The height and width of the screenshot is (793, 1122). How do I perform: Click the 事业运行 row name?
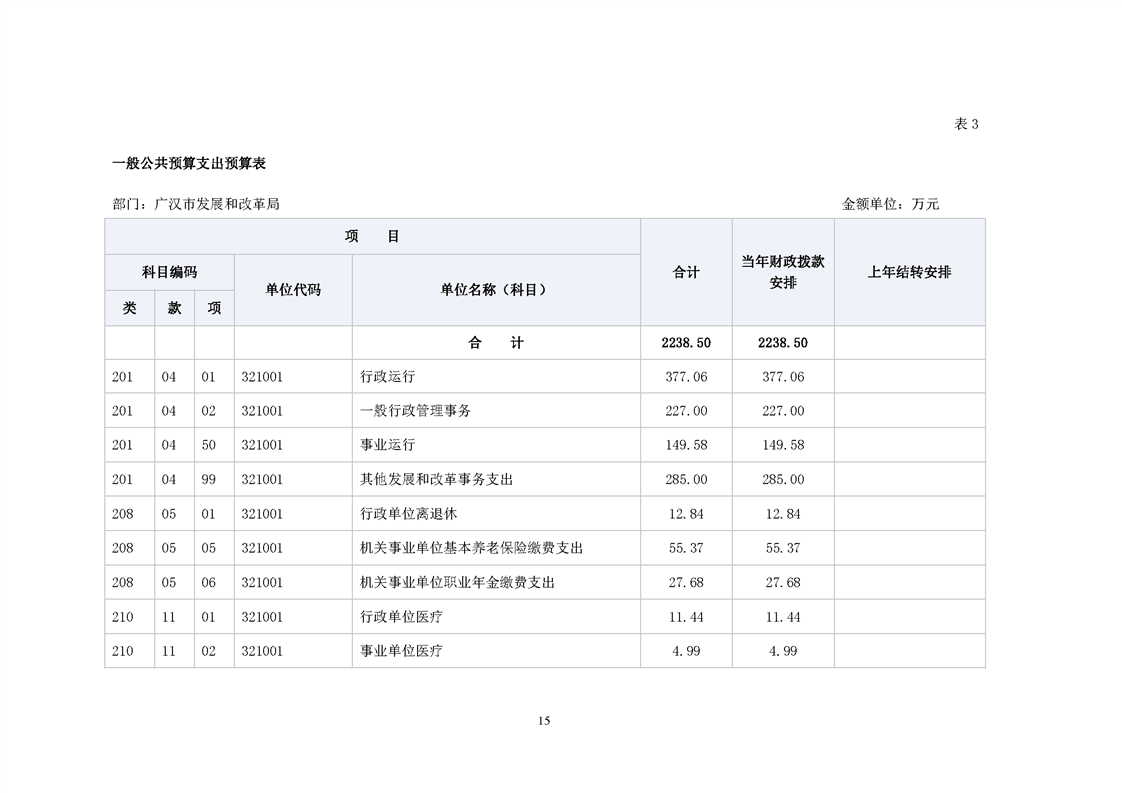(x=387, y=444)
